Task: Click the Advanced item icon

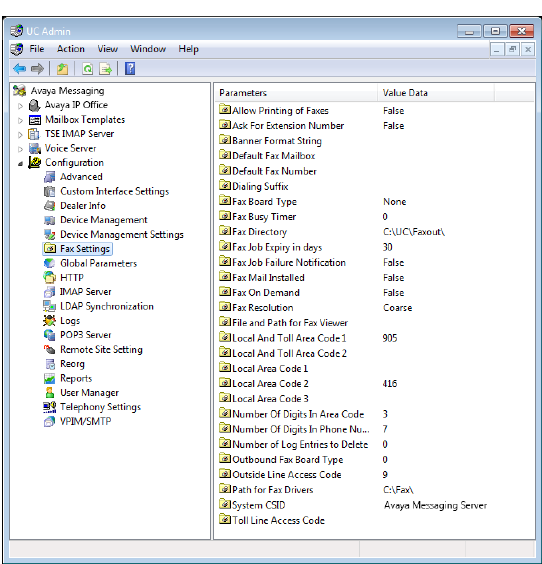Action: click(49, 177)
